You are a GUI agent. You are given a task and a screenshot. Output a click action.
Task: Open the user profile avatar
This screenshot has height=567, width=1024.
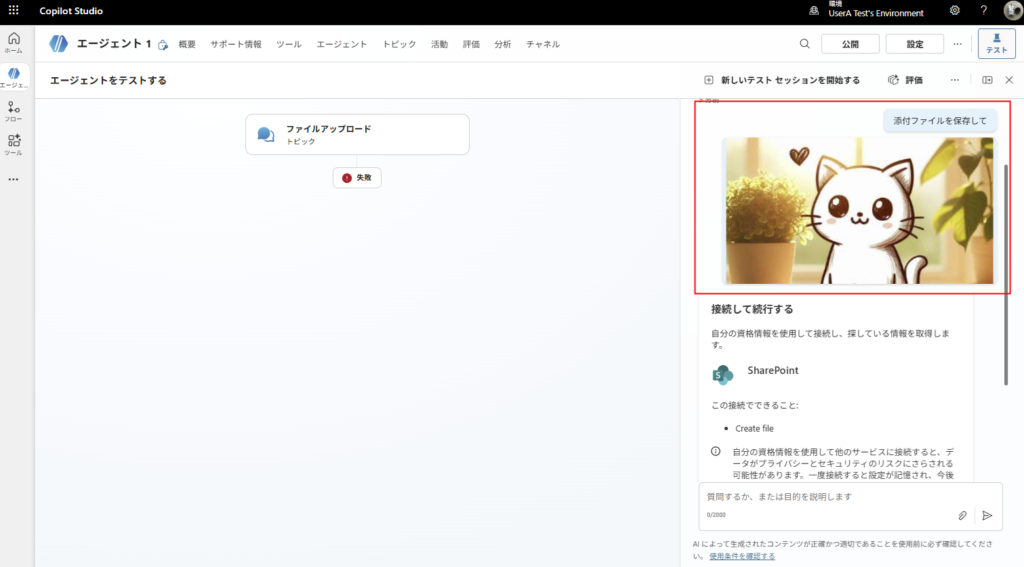(1013, 10)
